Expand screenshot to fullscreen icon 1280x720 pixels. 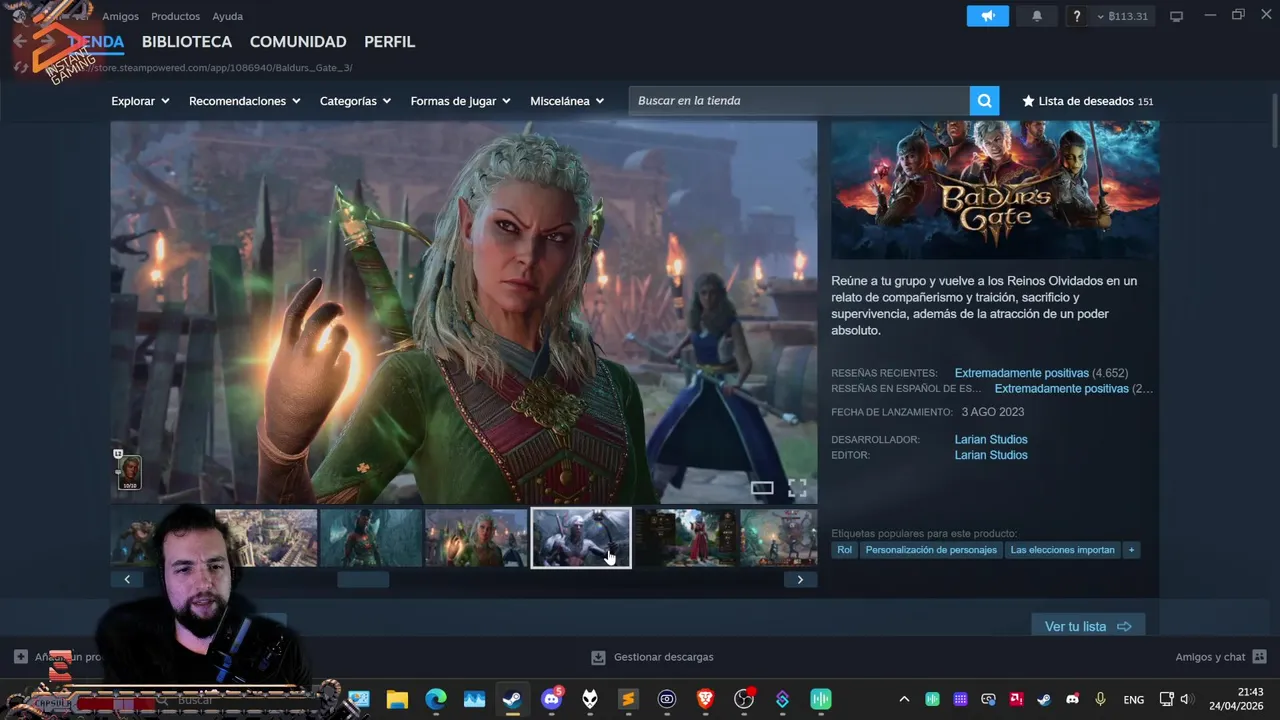click(797, 488)
